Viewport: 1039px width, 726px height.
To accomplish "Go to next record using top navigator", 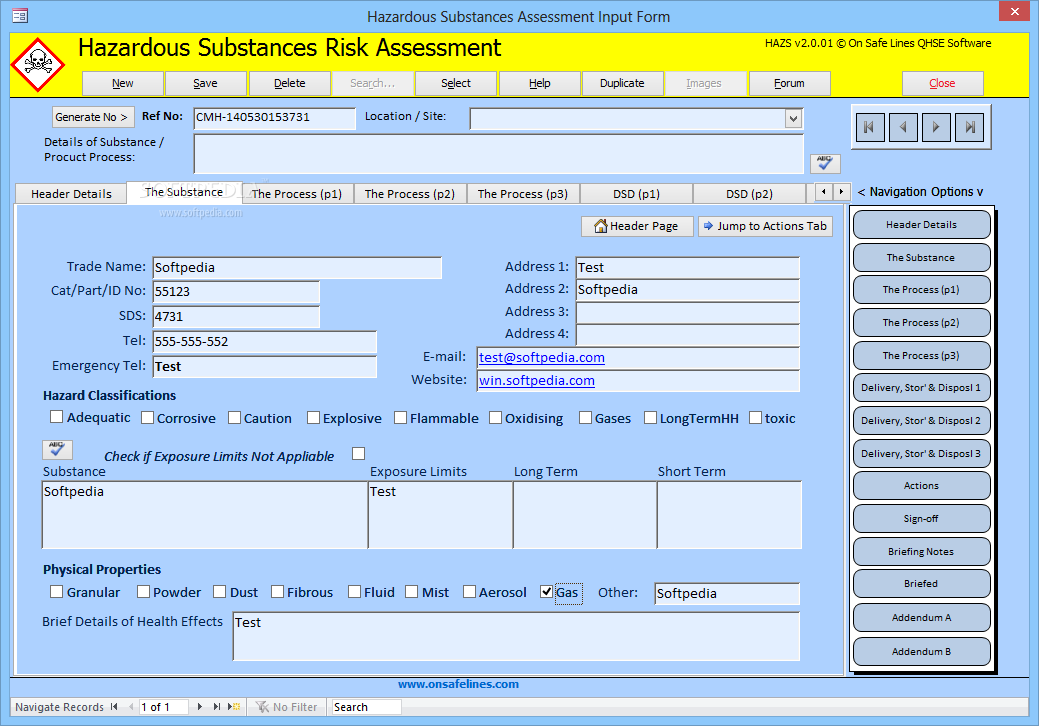I will [936, 127].
